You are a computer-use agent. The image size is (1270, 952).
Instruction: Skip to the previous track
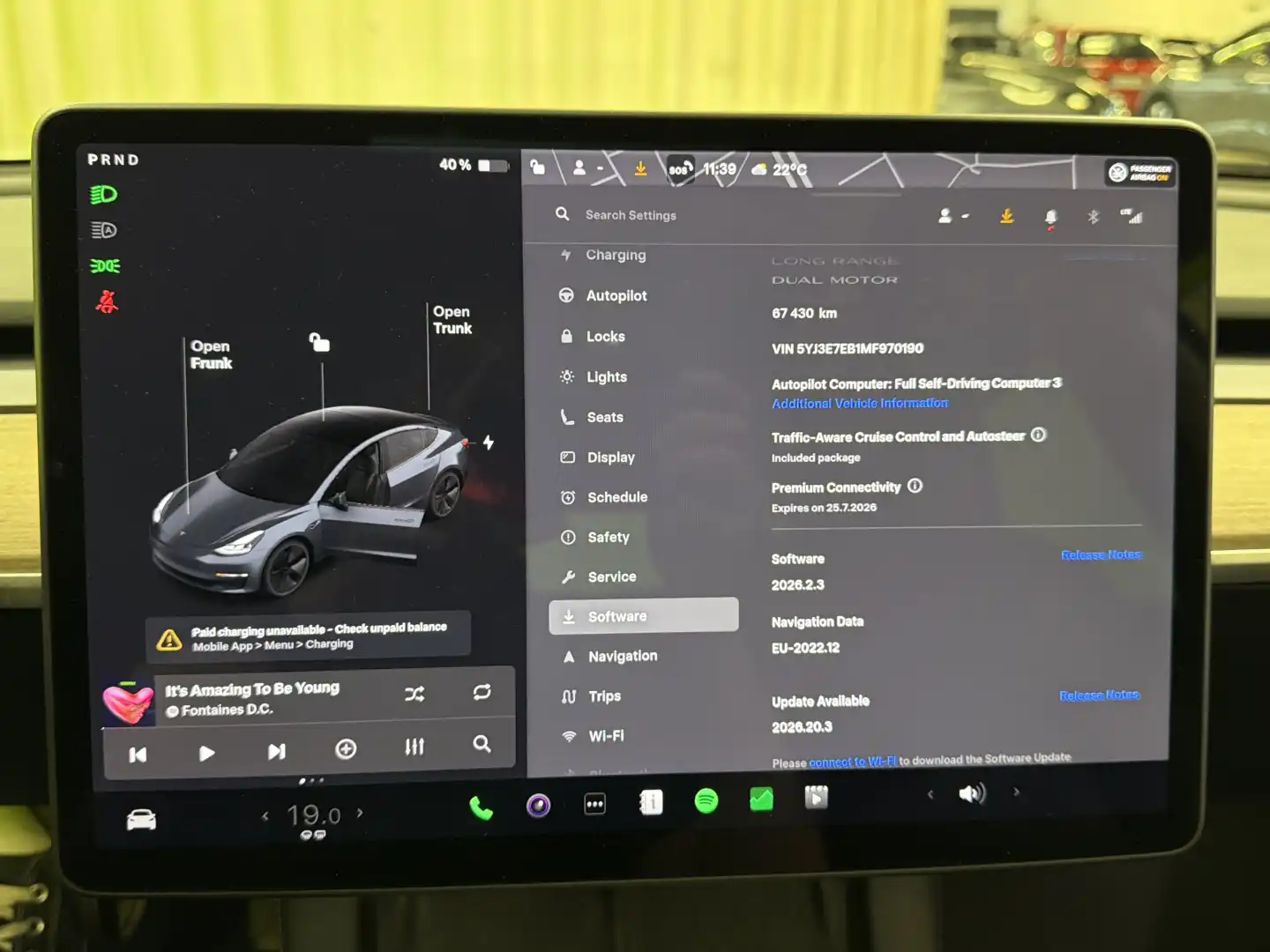tap(138, 755)
